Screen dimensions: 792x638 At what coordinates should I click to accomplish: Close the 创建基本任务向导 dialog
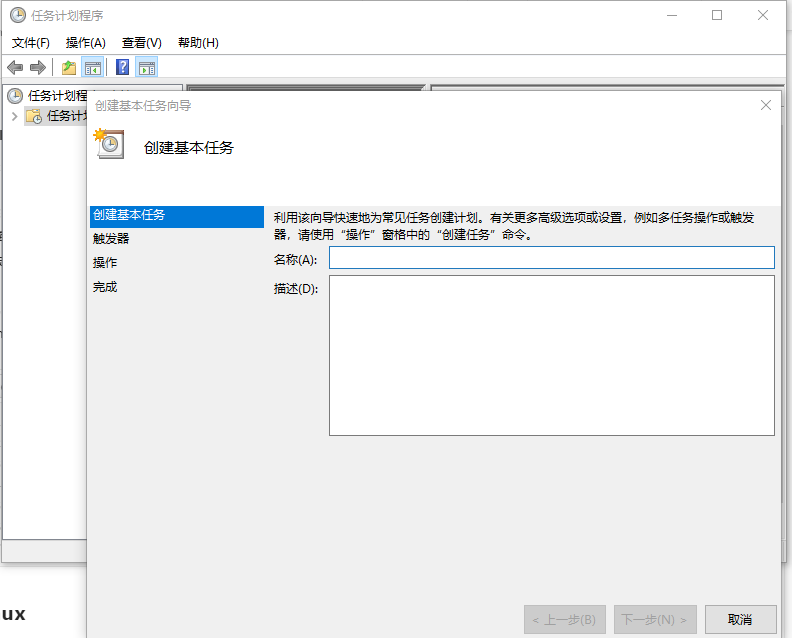(x=766, y=105)
